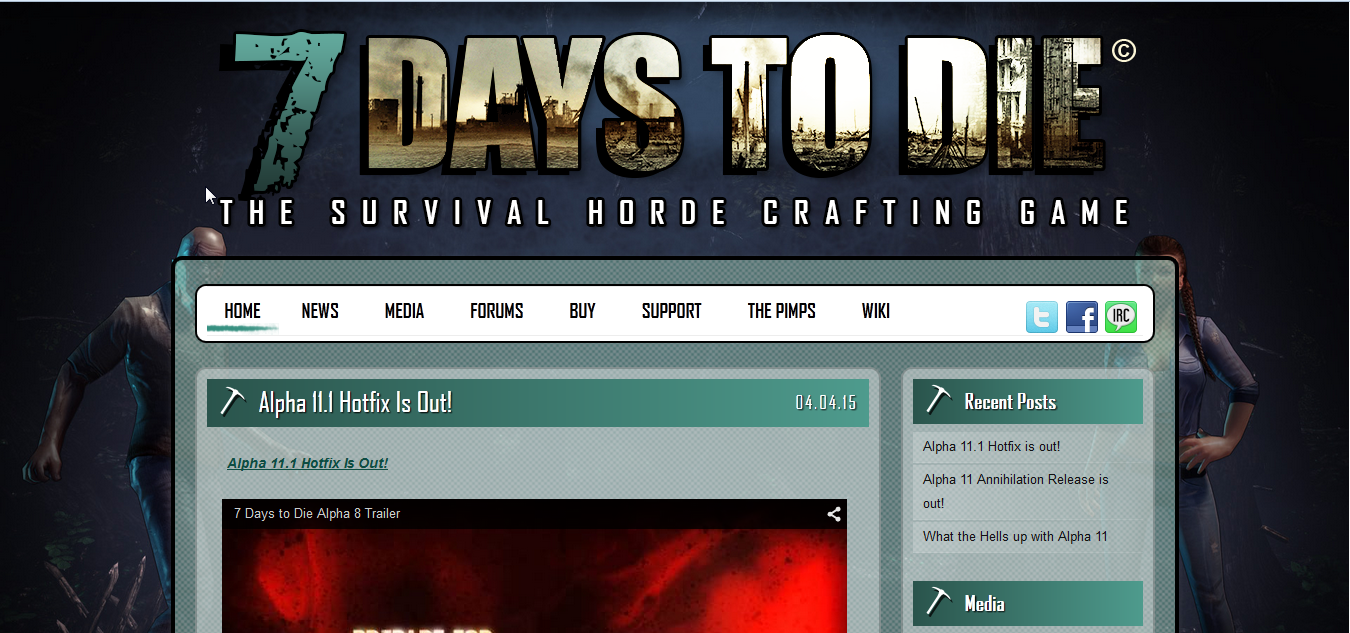Open the NEWS menu item
Viewport: 1350px width, 633px height.
point(320,311)
